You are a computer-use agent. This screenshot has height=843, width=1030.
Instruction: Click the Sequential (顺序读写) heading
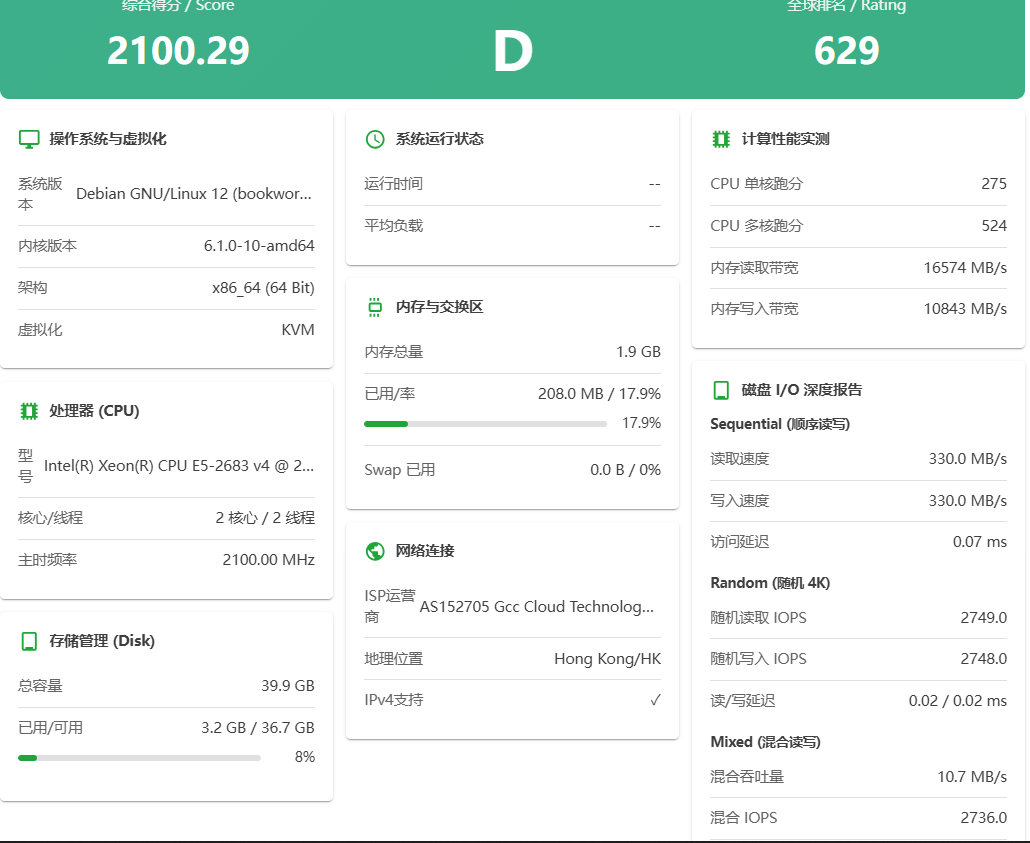[780, 424]
